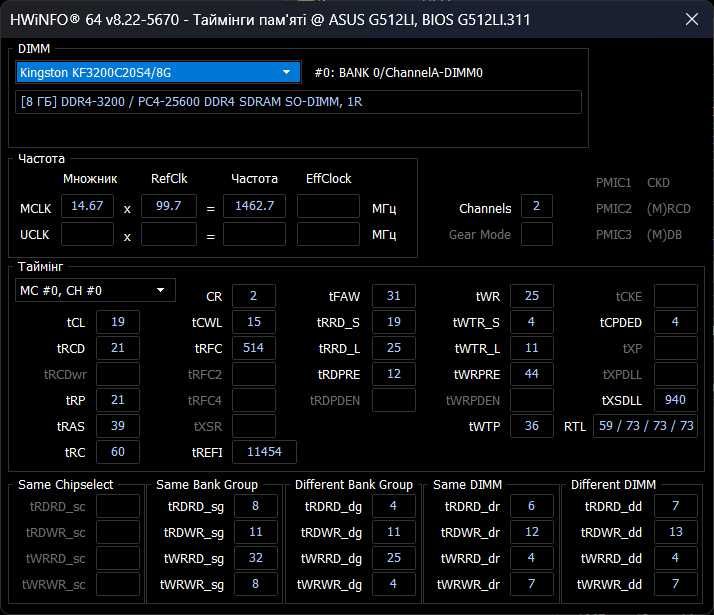
Task: Open the Kingston KF3200C20S4/8G DIMM dropdown
Action: 158,72
